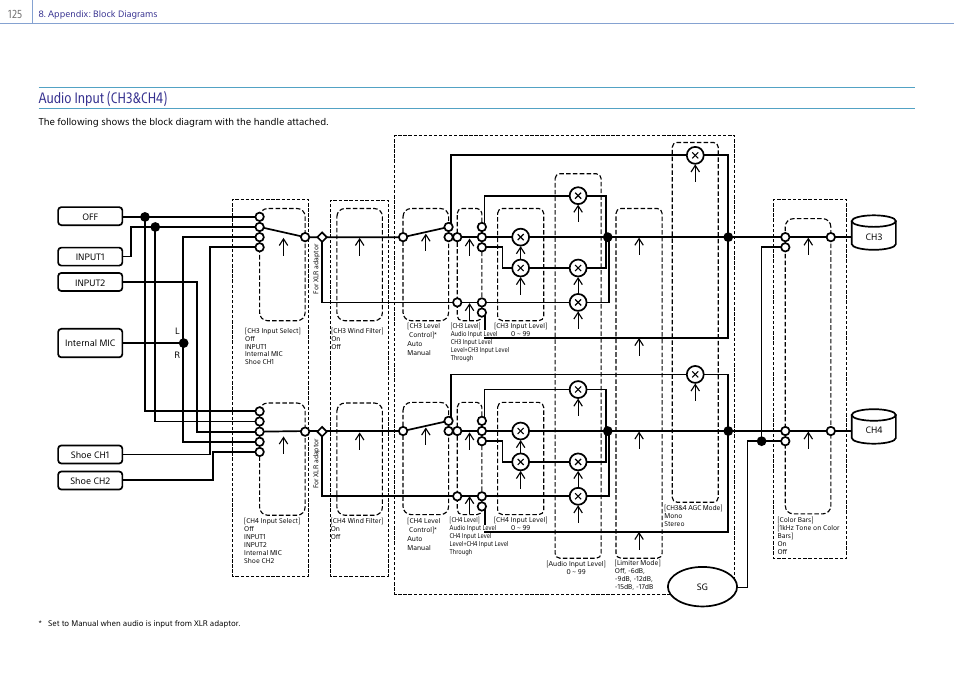Click the [CH4 Input Level] label

click(521, 520)
